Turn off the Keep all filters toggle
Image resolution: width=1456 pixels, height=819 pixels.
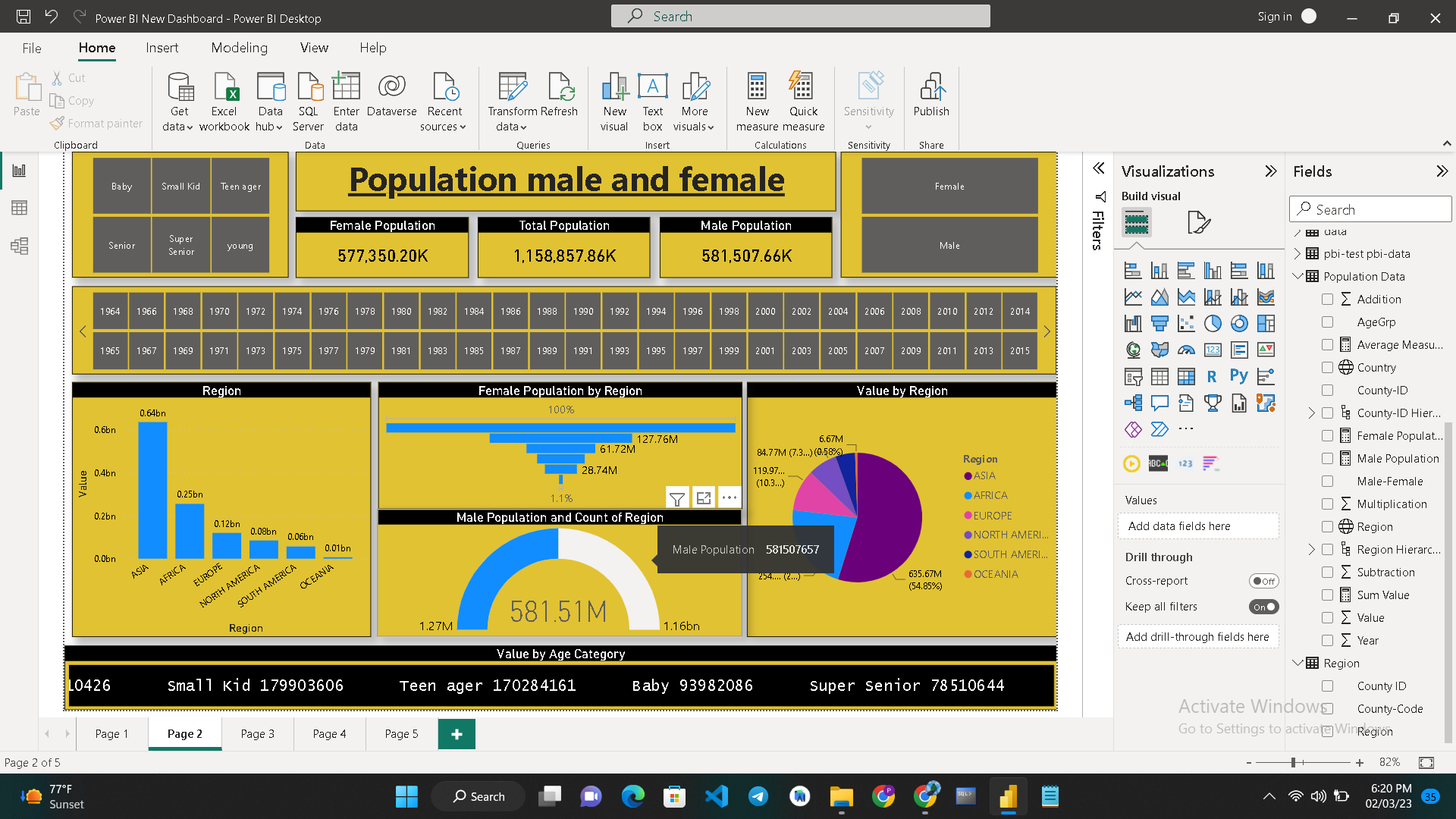(1263, 607)
